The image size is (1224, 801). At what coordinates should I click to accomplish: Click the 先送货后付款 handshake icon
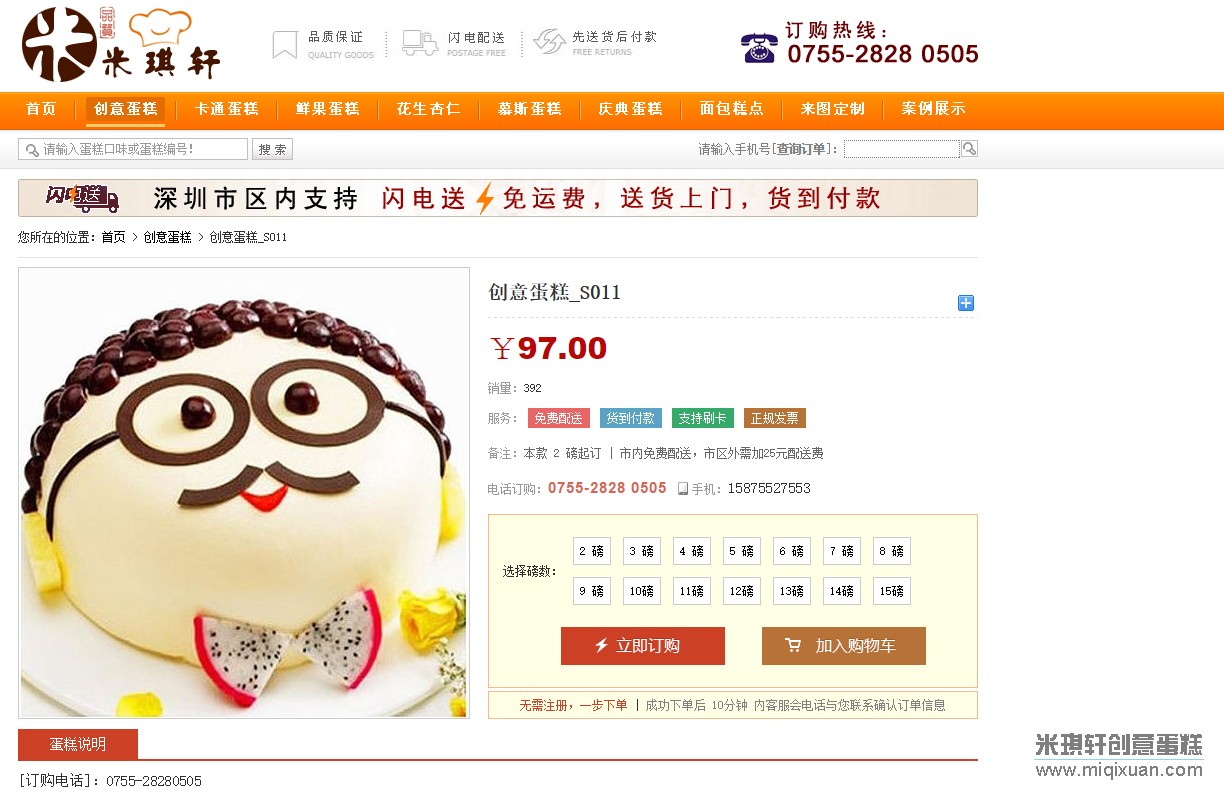(550, 42)
